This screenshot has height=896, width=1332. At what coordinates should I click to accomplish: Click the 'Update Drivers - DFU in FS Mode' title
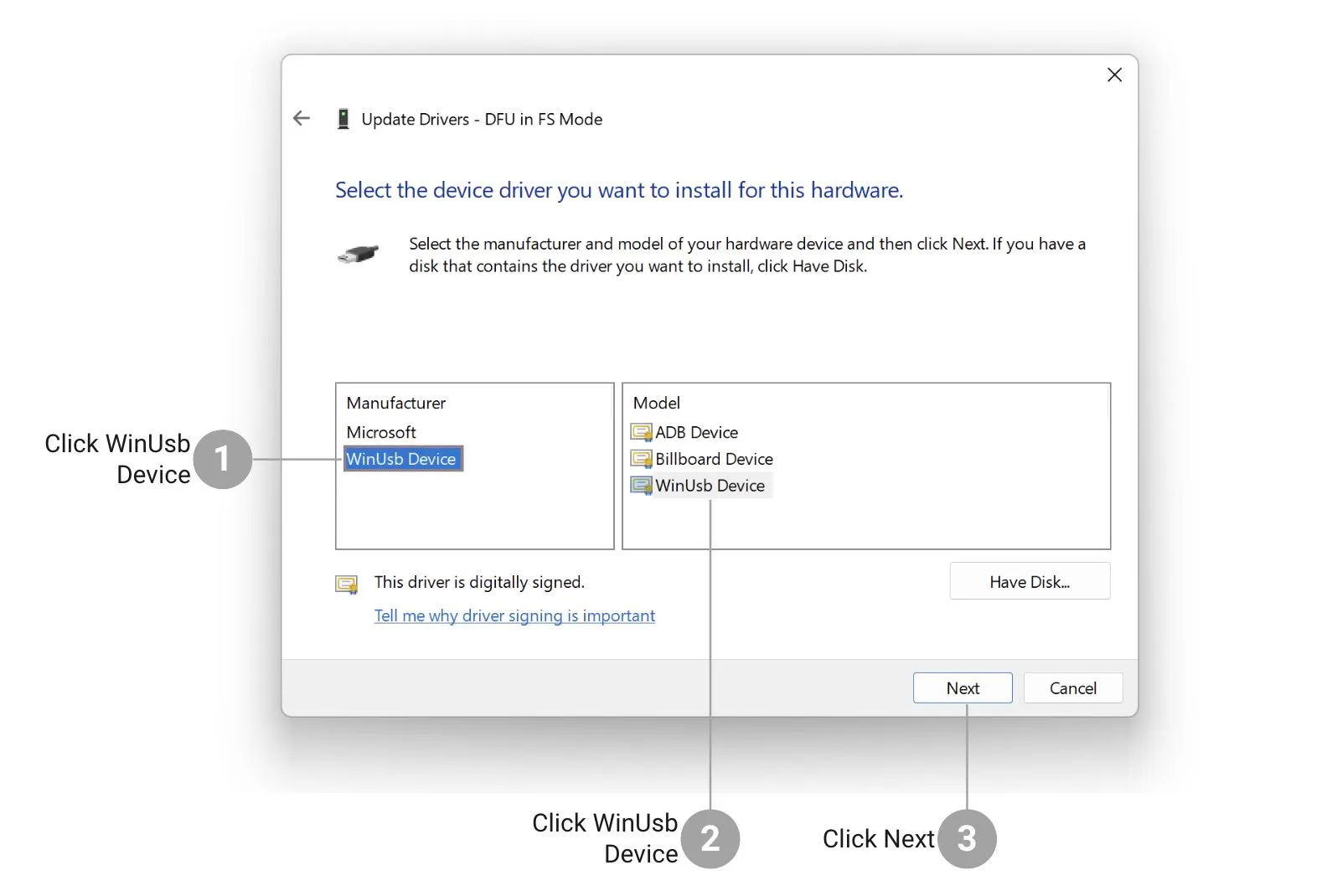(482, 119)
